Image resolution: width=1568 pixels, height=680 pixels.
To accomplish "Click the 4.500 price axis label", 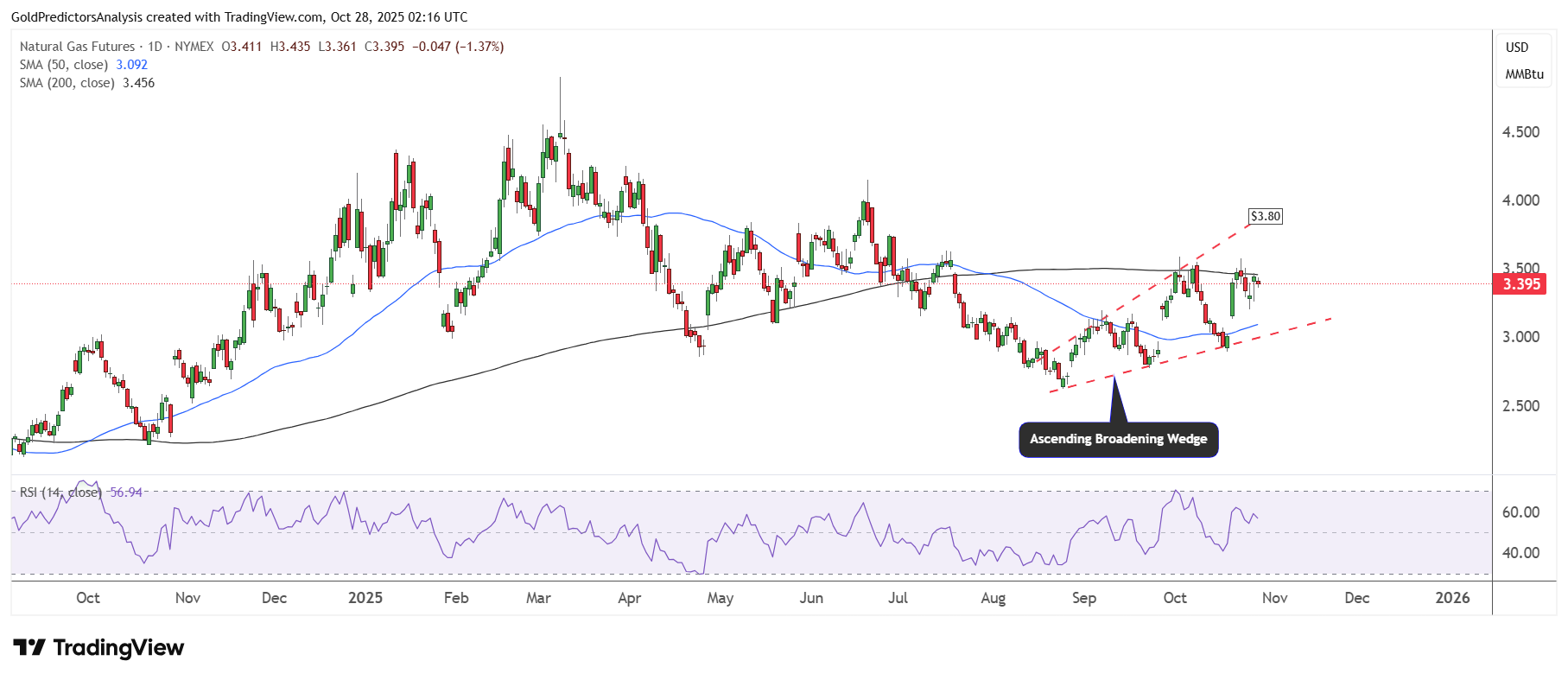I will pyautogui.click(x=1520, y=132).
